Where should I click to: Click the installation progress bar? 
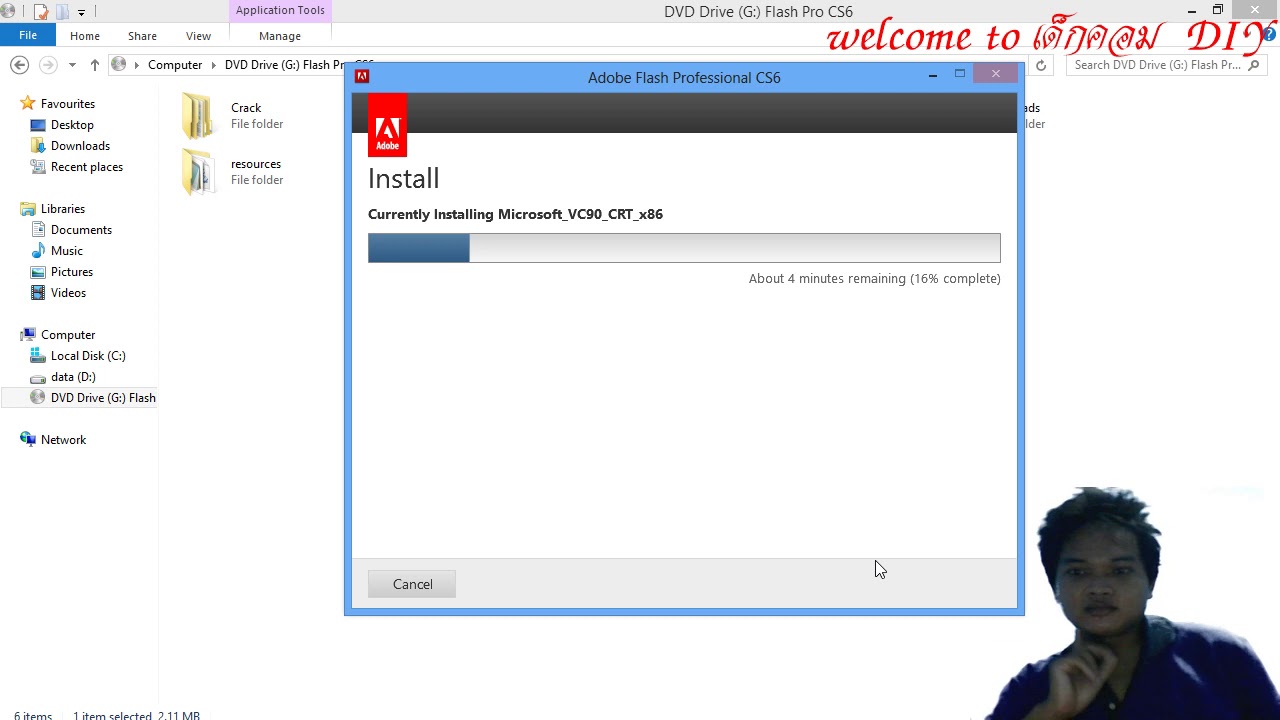(x=684, y=248)
